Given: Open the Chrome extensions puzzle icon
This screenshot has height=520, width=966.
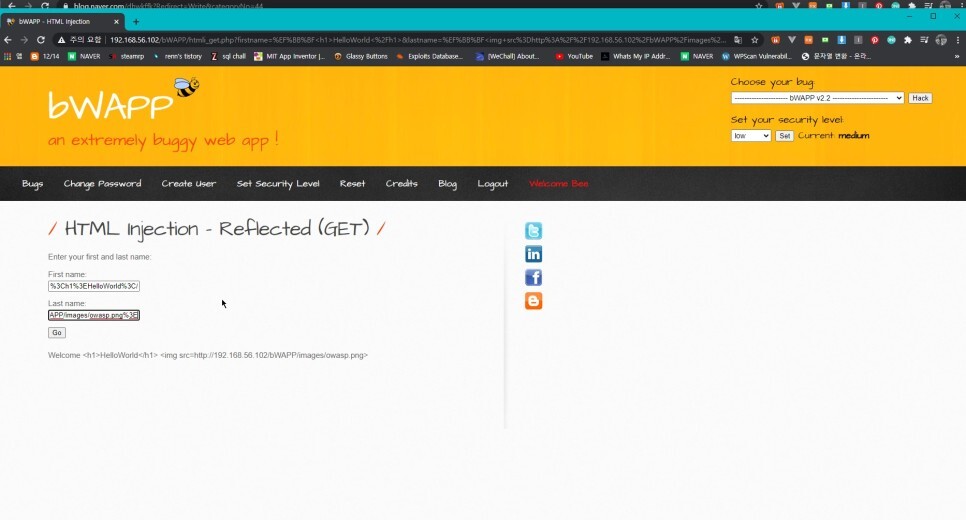Looking at the screenshot, I should click(907, 40).
